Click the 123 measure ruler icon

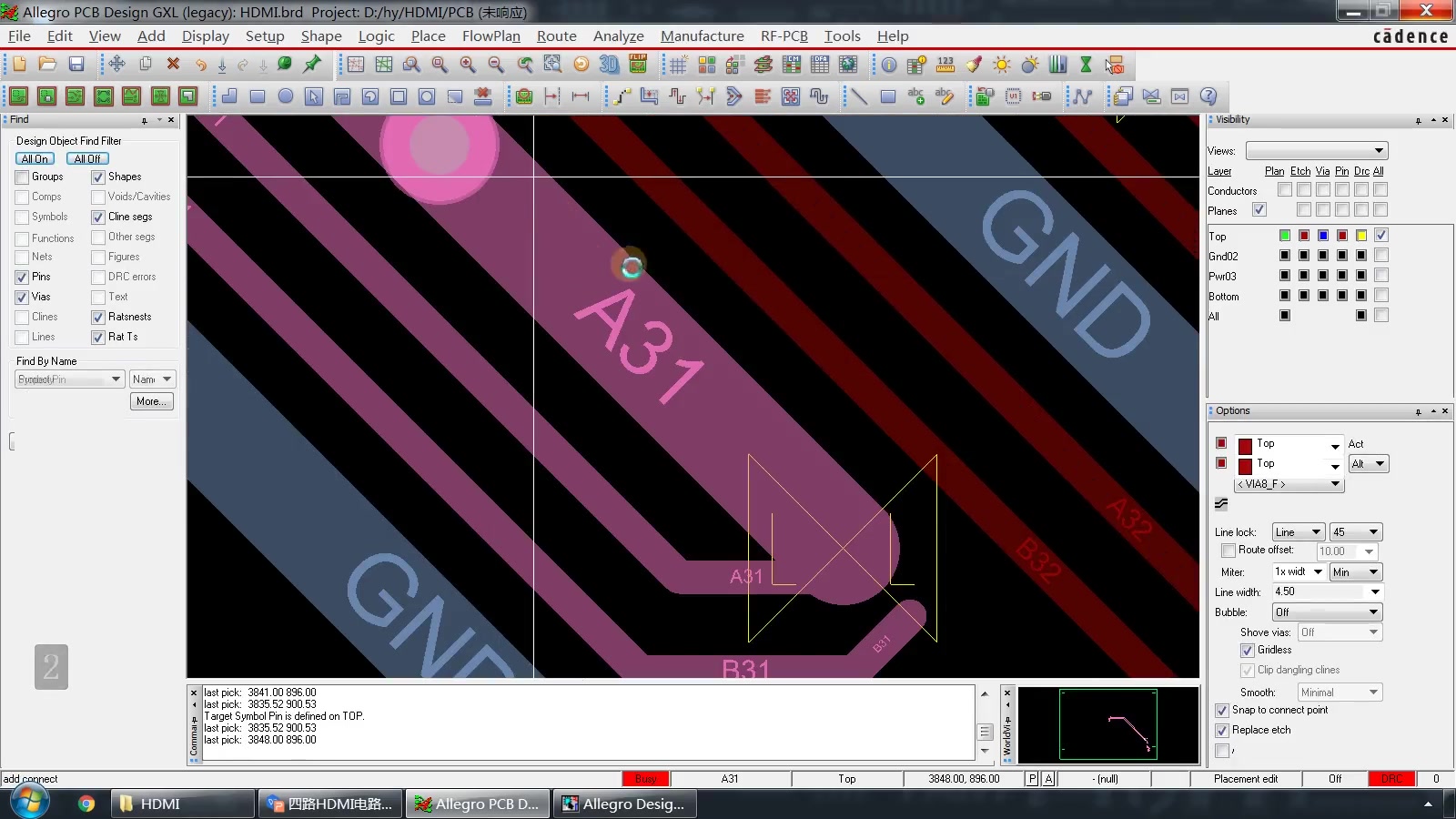pyautogui.click(x=945, y=65)
